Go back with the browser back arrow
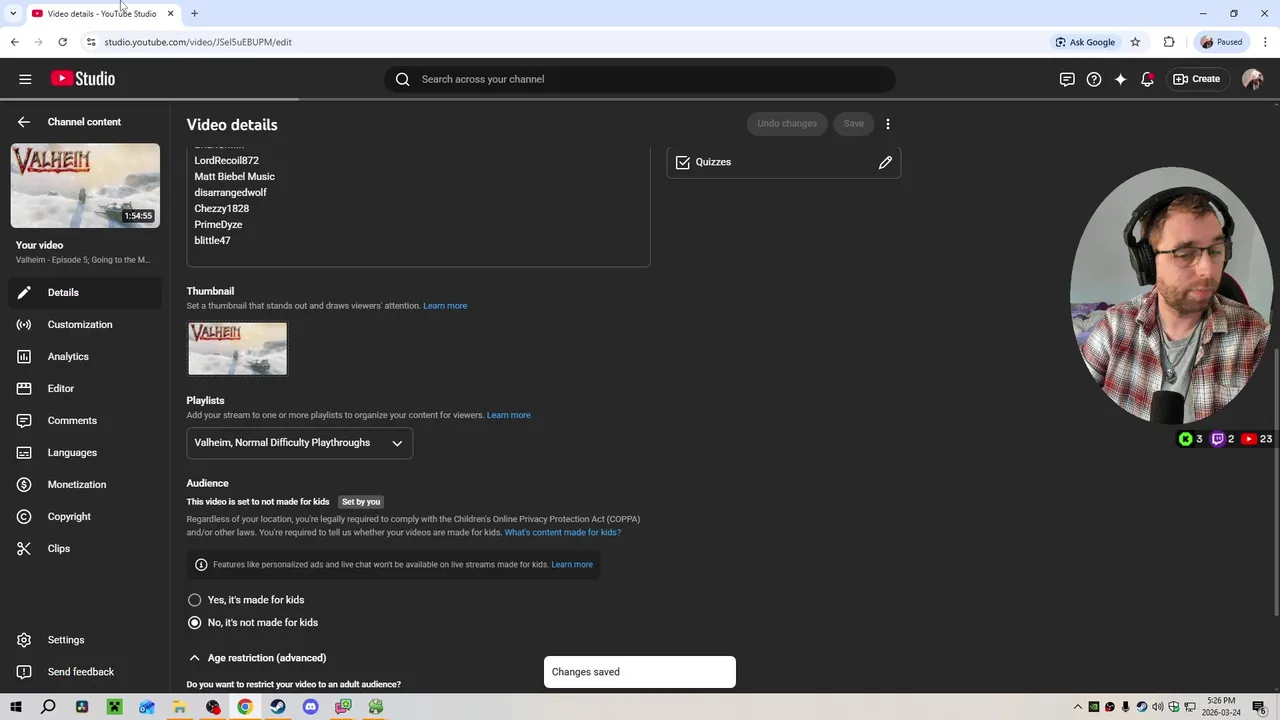The height and width of the screenshot is (720, 1280). pos(14,42)
